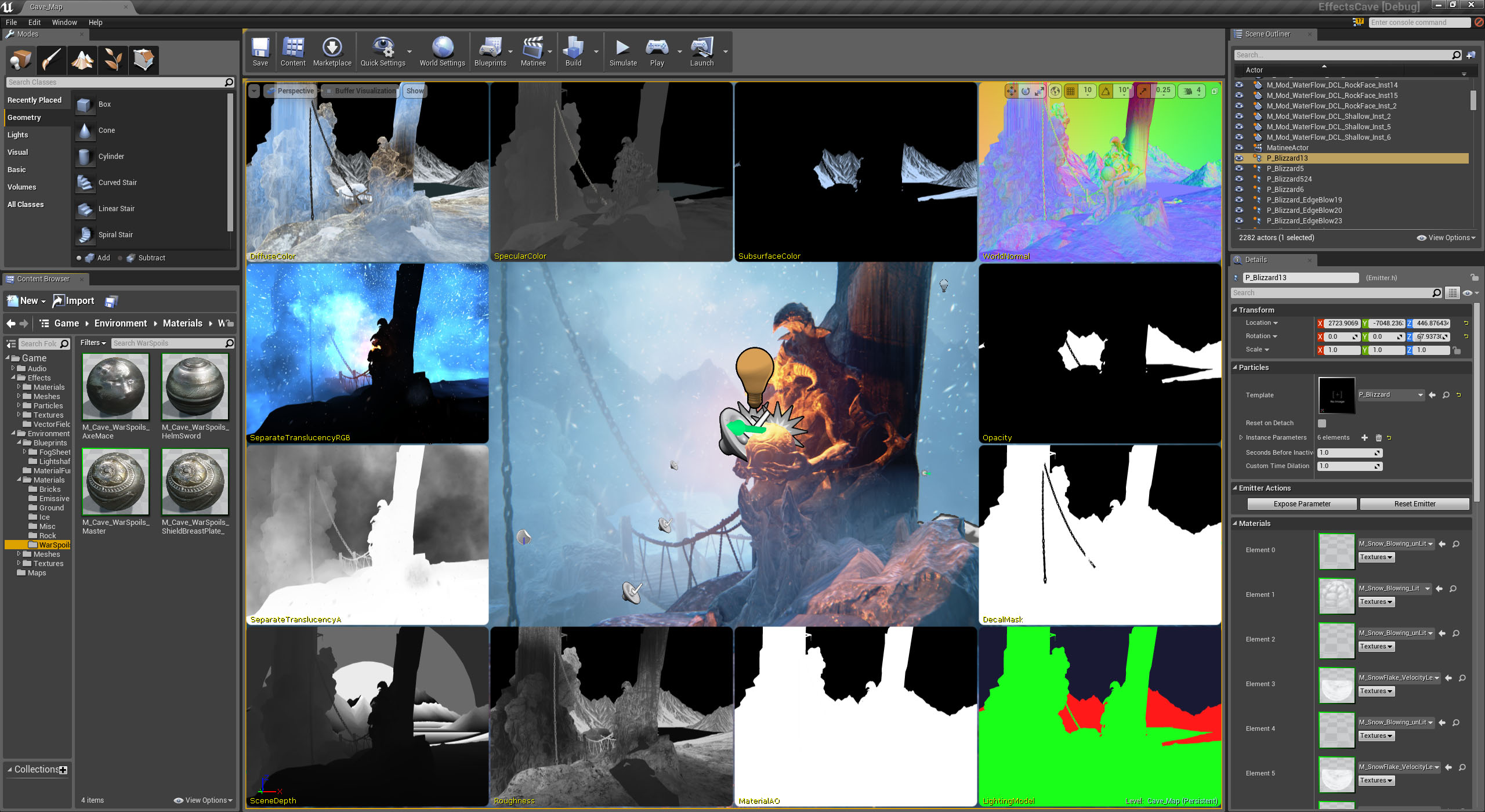1485x812 pixels.
Task: Collapse the Transform section
Action: (x=1235, y=310)
